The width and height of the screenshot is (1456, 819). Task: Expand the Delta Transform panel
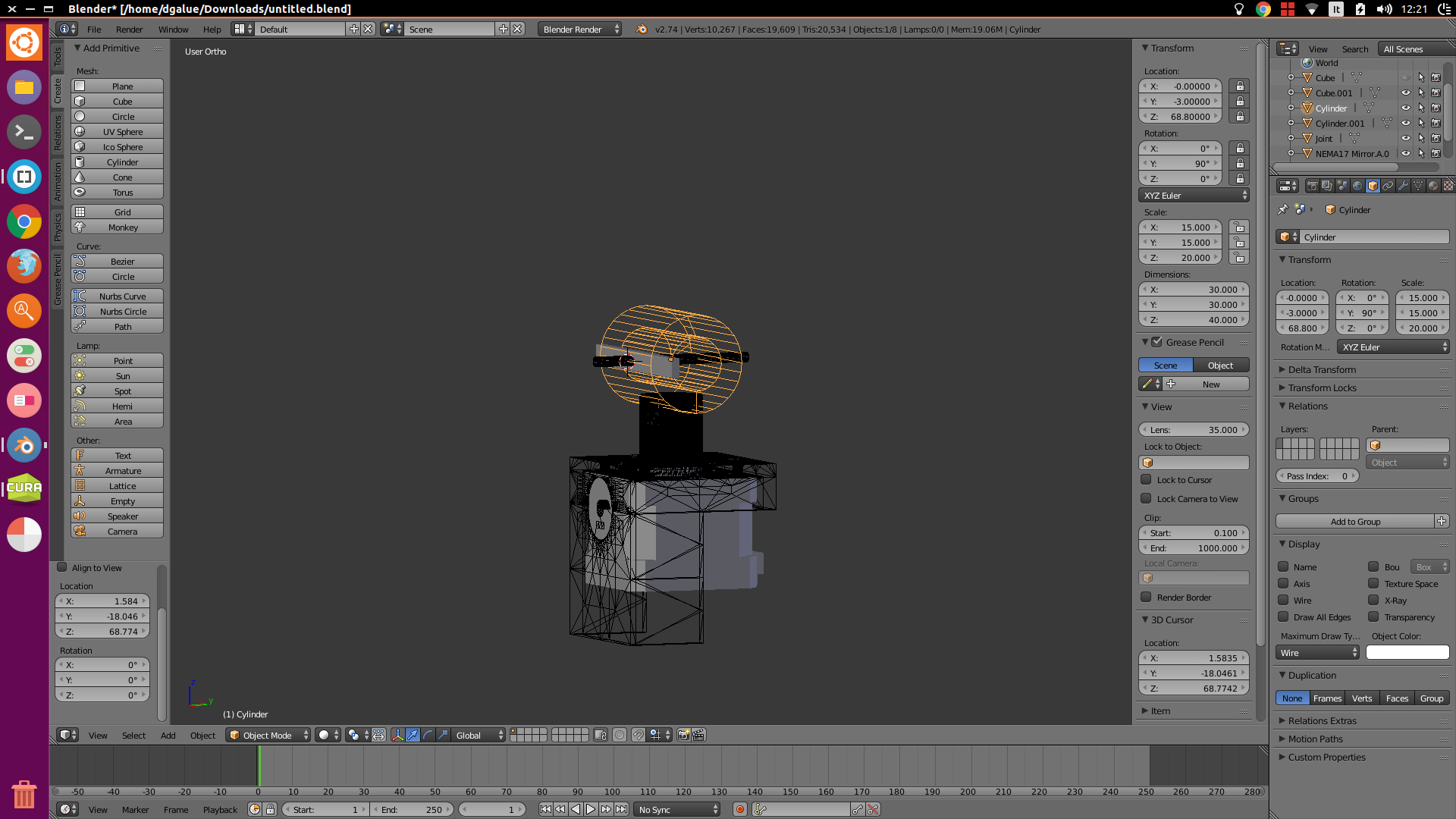1322,369
